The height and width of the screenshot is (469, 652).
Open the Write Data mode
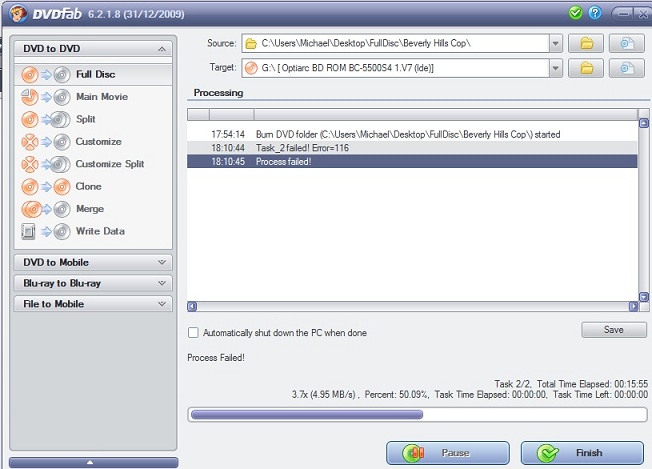(94, 232)
